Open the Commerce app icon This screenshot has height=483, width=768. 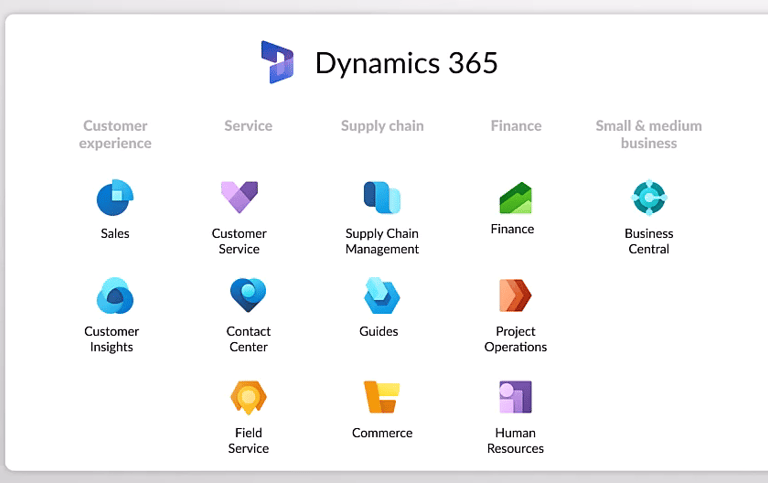tap(382, 397)
